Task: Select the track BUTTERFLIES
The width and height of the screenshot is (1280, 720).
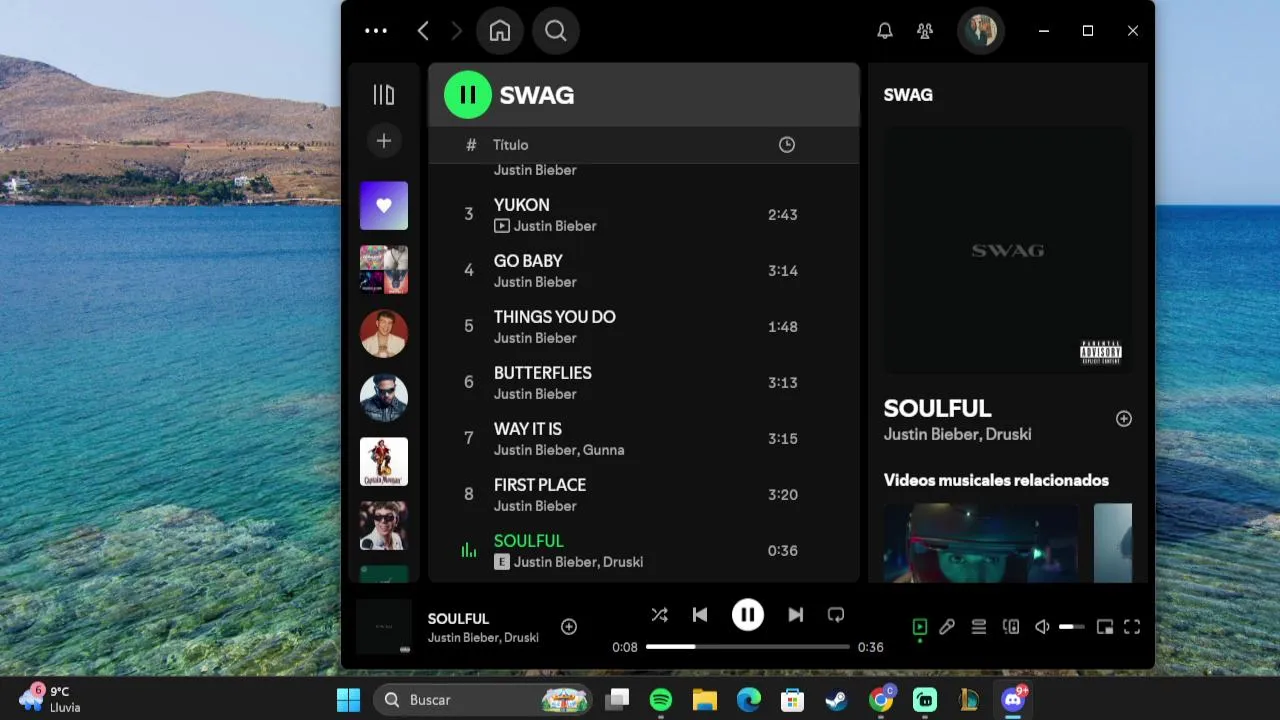Action: click(644, 383)
